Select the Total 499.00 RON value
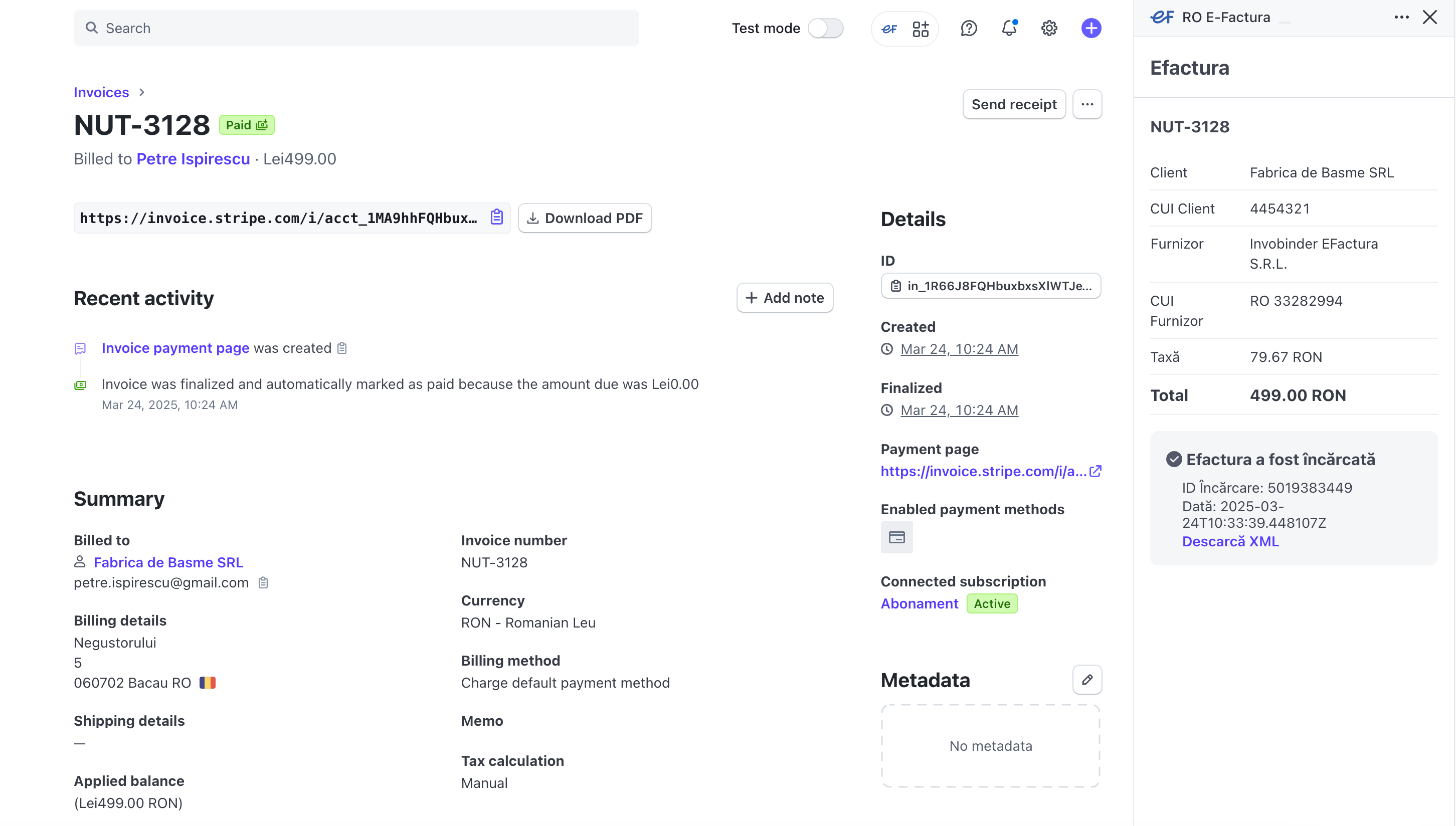1456x826 pixels. 1298,395
